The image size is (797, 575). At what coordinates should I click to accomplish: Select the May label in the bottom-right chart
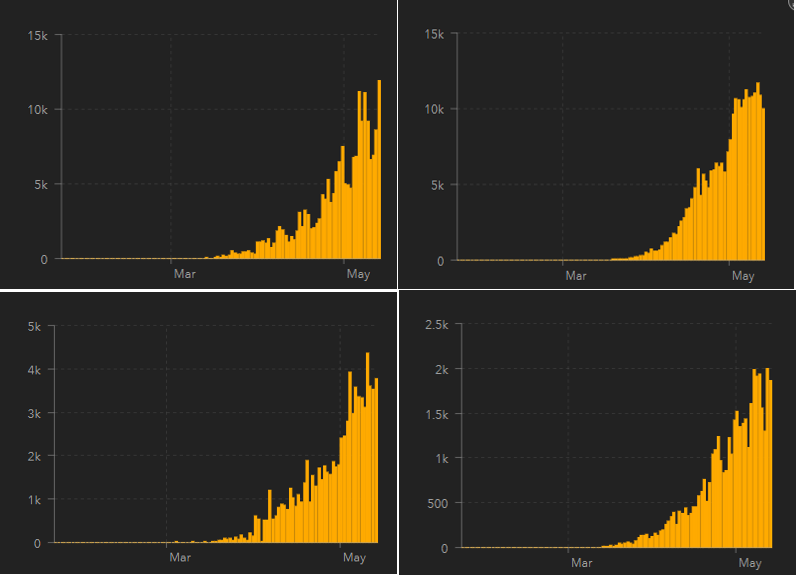point(749,563)
